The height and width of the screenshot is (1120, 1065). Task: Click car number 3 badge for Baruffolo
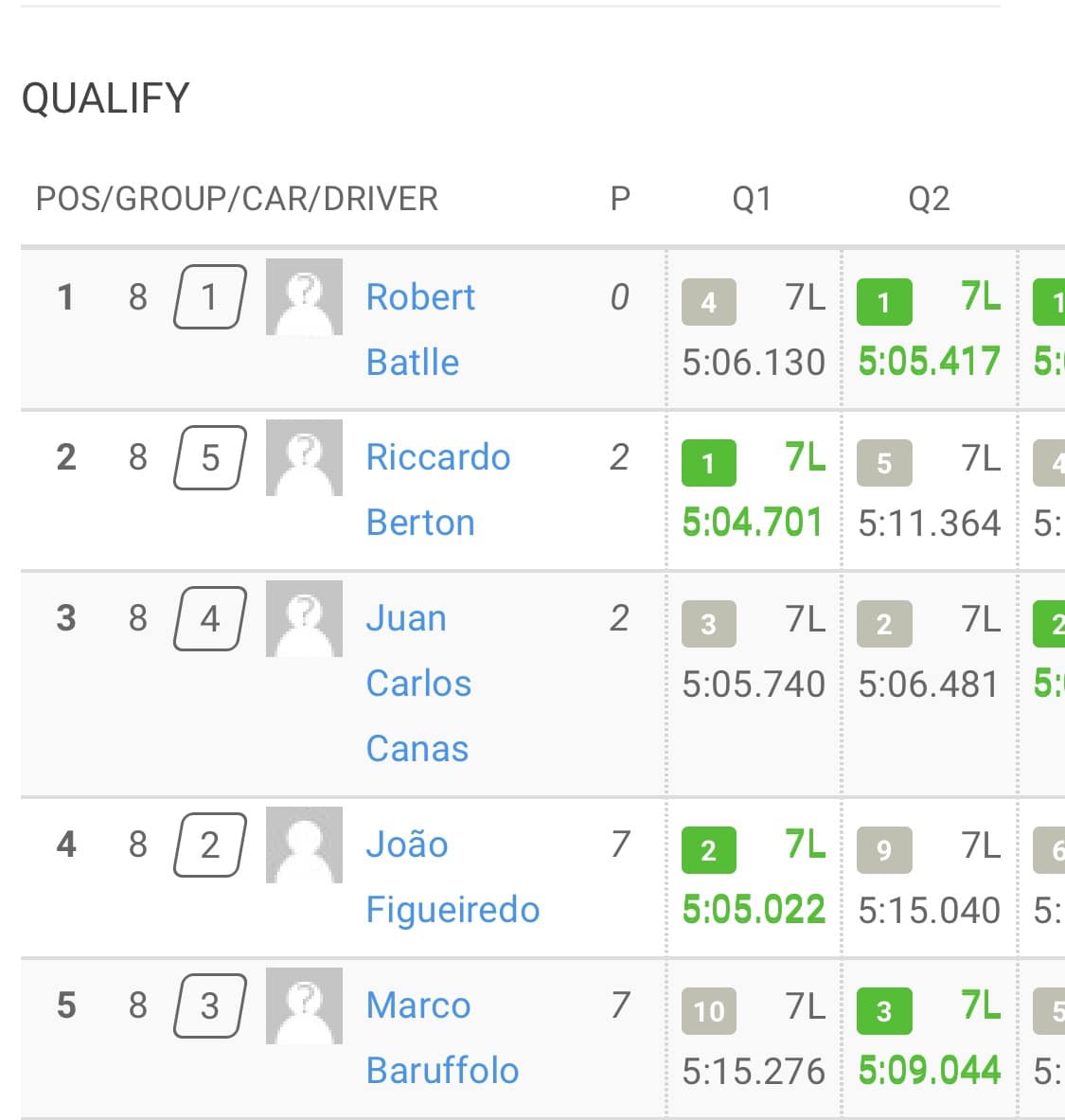pyautogui.click(x=210, y=1005)
